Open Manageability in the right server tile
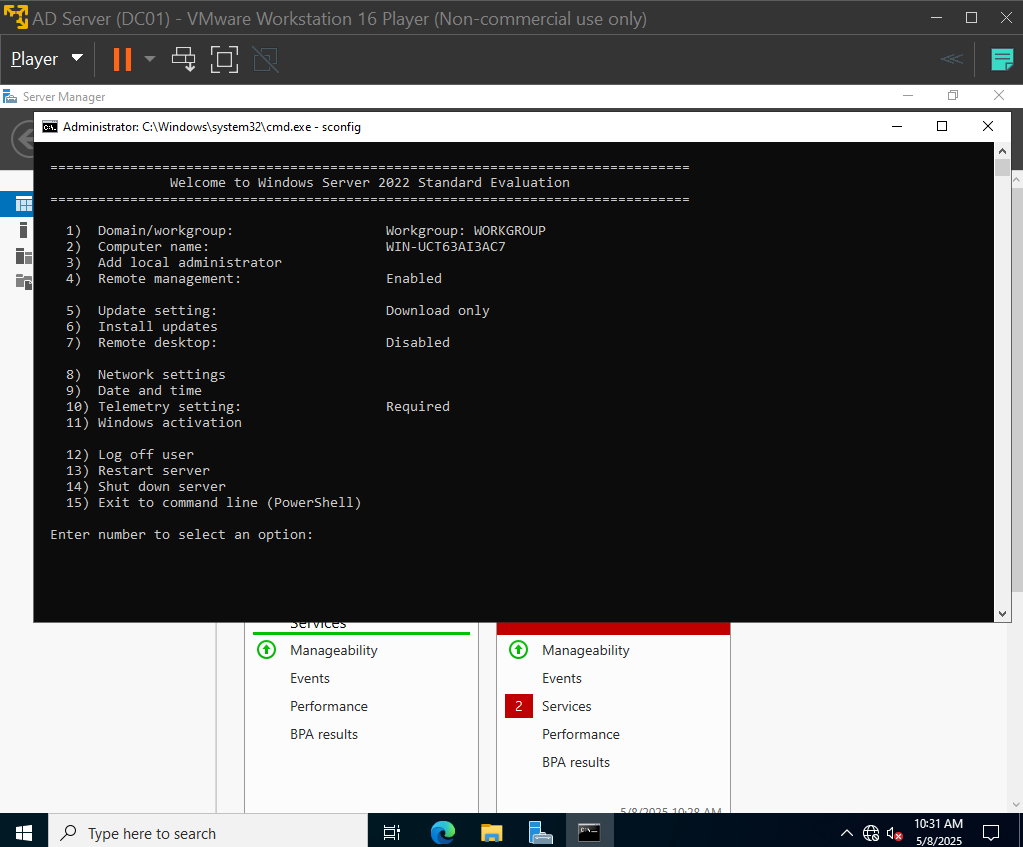Viewport: 1023px width, 847px height. (x=585, y=651)
